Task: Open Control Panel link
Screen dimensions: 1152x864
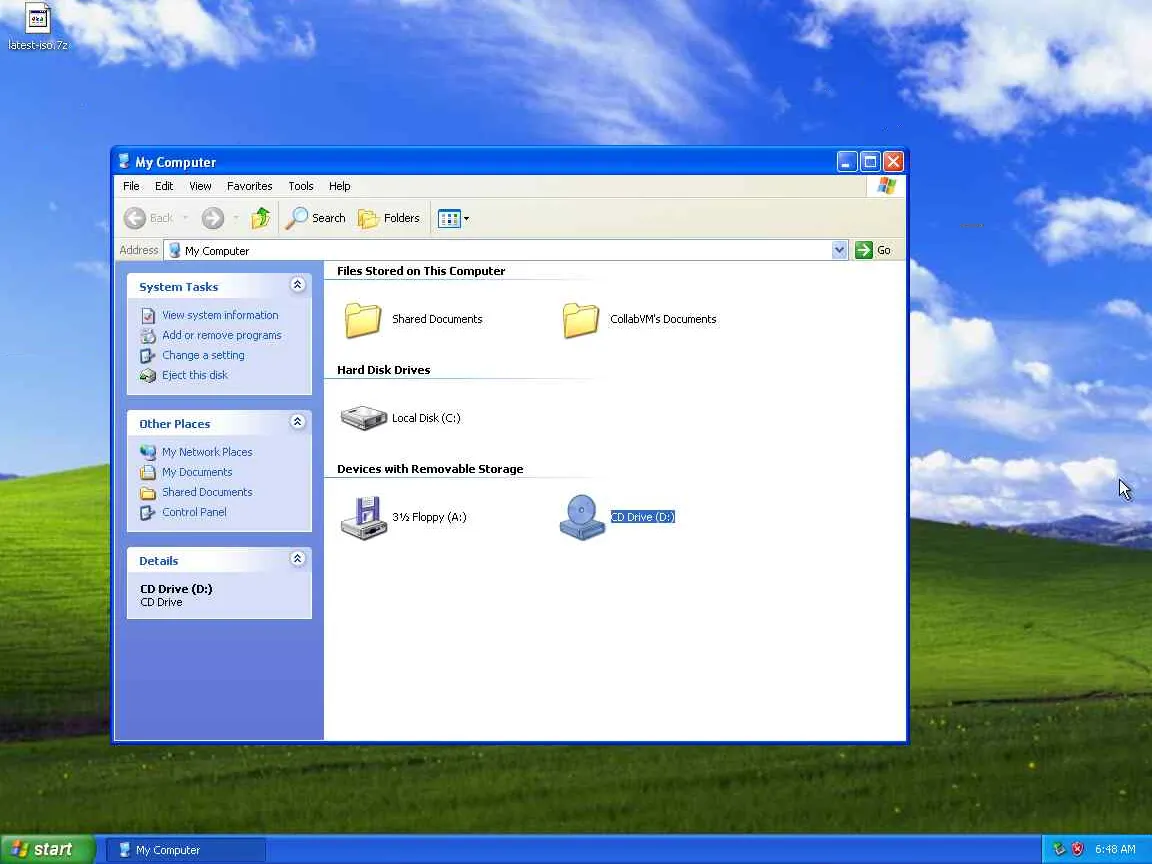Action: tap(195, 512)
